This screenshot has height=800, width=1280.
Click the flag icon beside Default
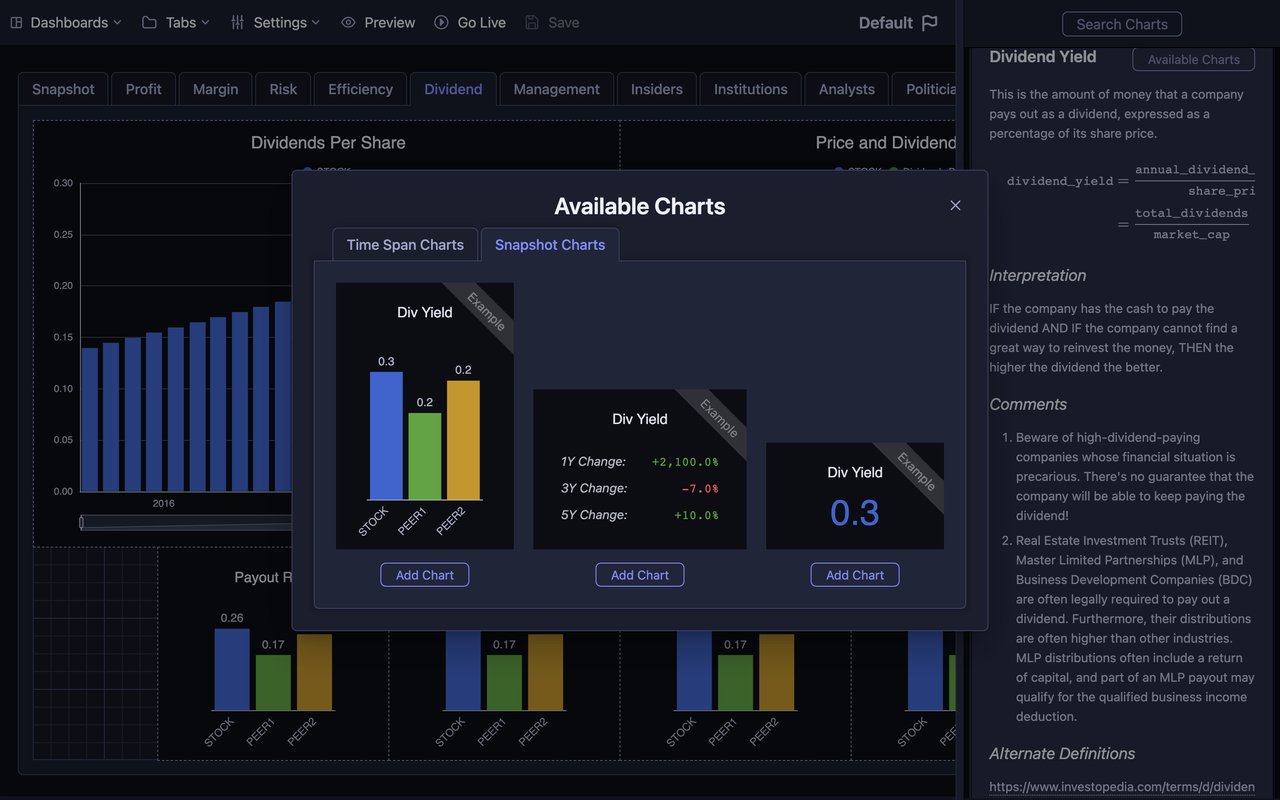930,22
